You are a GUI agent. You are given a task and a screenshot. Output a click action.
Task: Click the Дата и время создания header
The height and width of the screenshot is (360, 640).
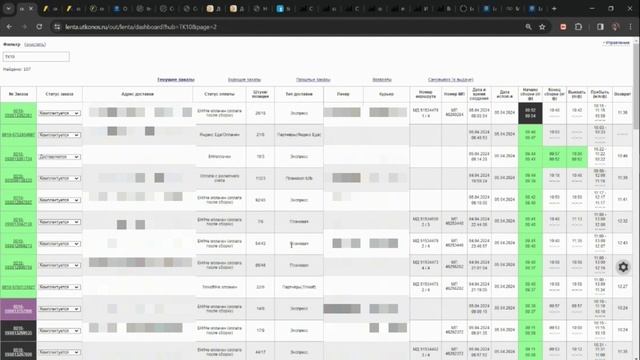479,94
